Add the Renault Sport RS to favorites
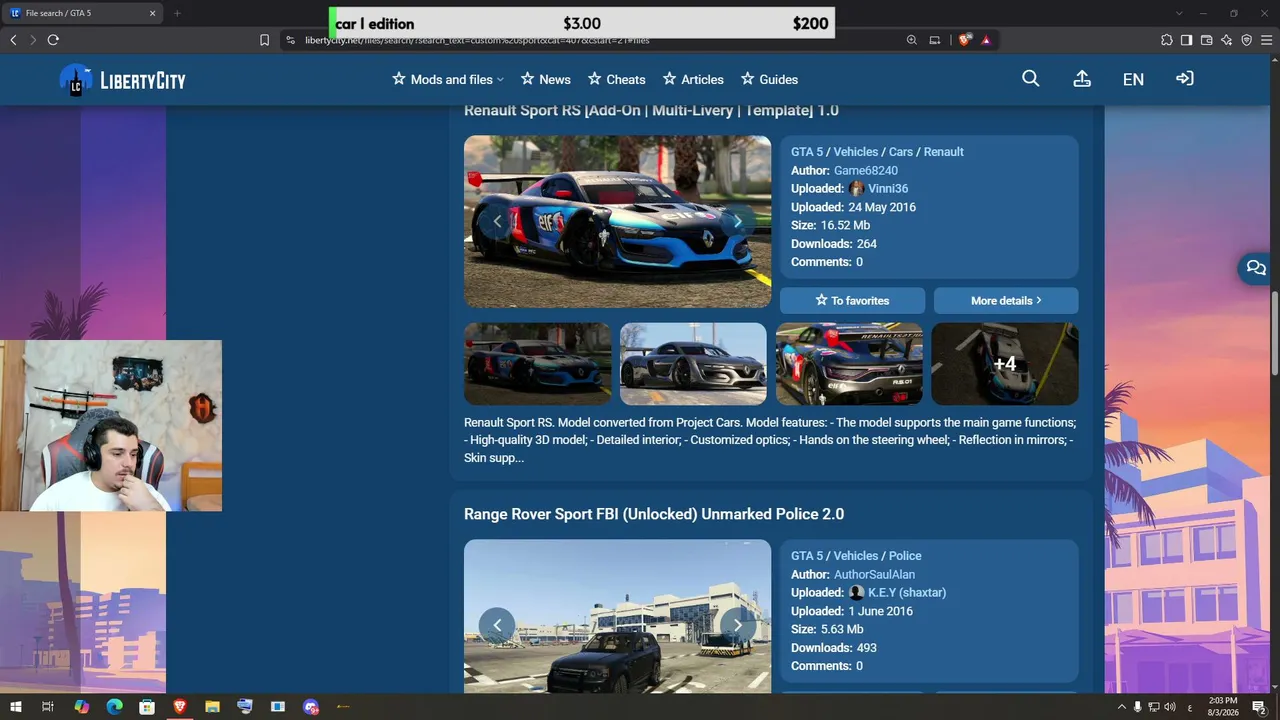Image resolution: width=1280 pixels, height=720 pixels. (x=852, y=300)
